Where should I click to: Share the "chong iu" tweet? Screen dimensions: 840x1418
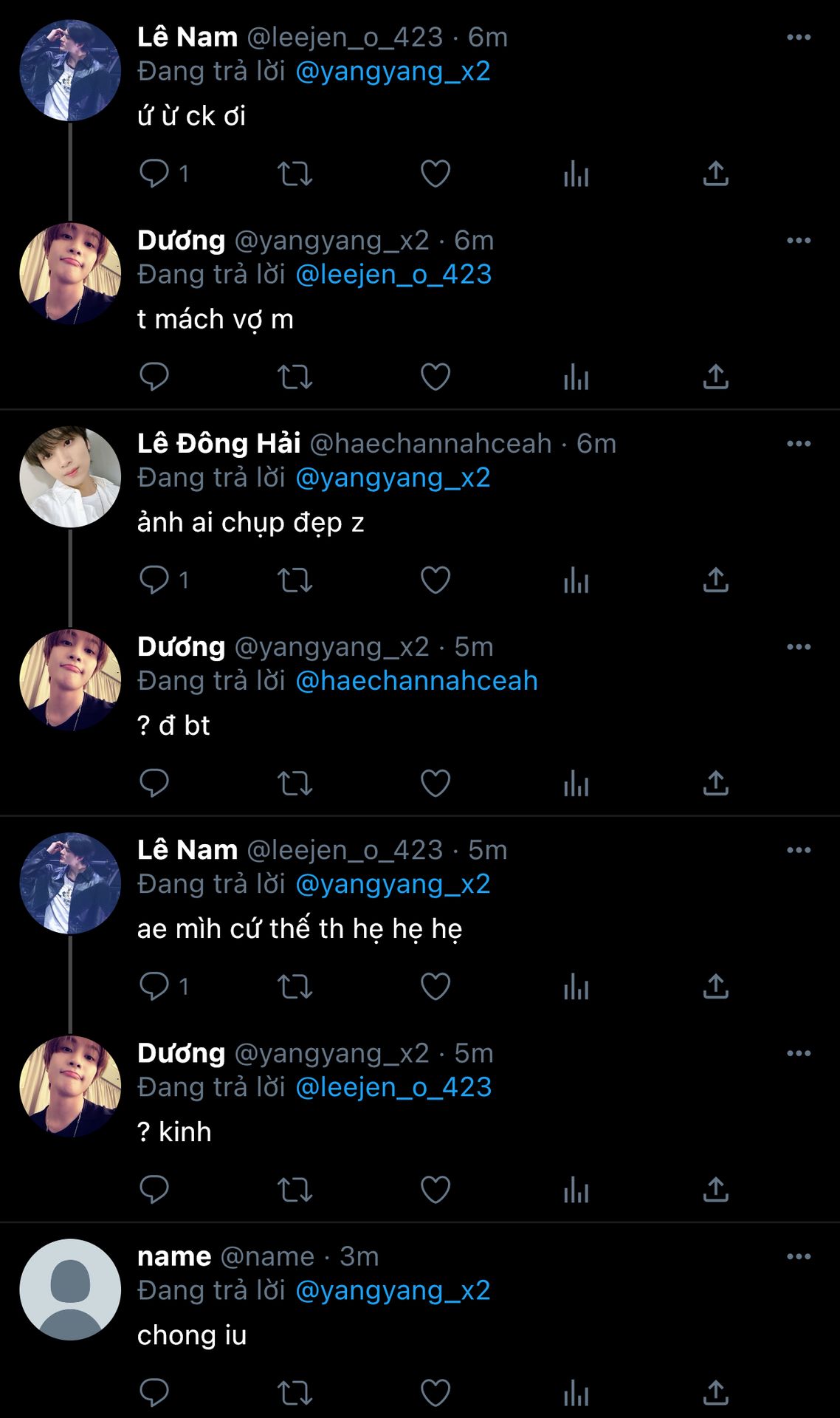click(715, 1393)
